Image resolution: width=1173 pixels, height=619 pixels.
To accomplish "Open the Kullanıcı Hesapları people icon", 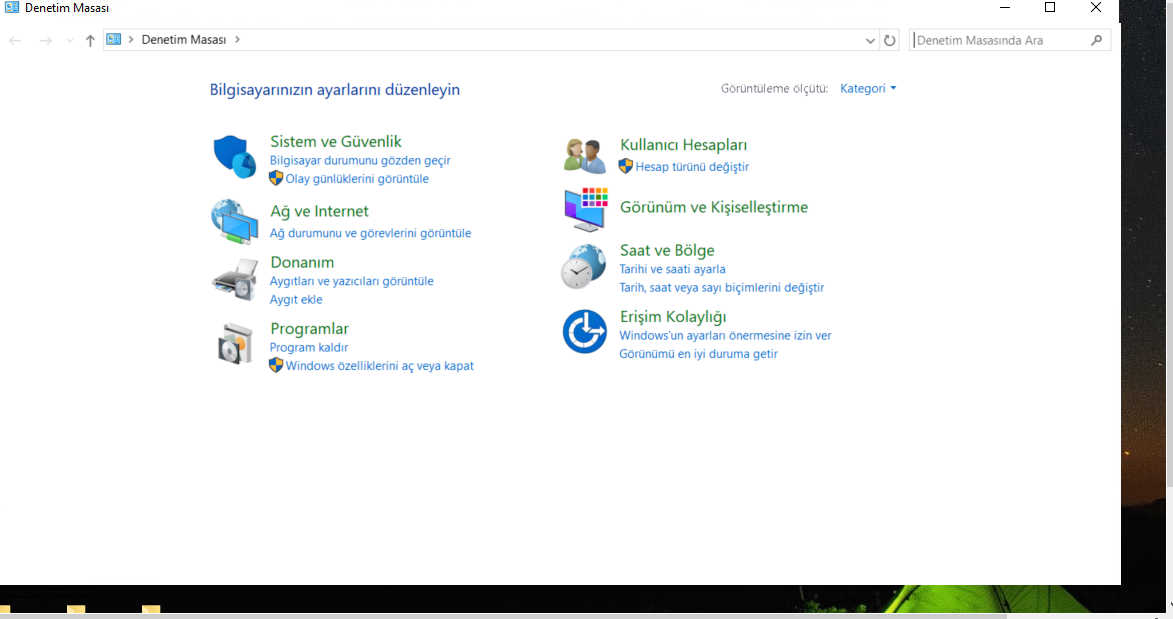I will tap(585, 156).
